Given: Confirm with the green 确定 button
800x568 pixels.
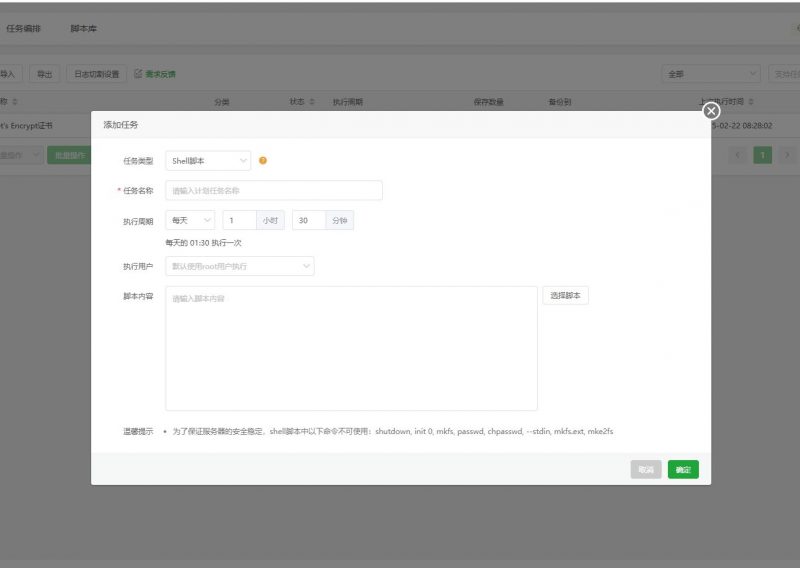Looking at the screenshot, I should tap(683, 469).
